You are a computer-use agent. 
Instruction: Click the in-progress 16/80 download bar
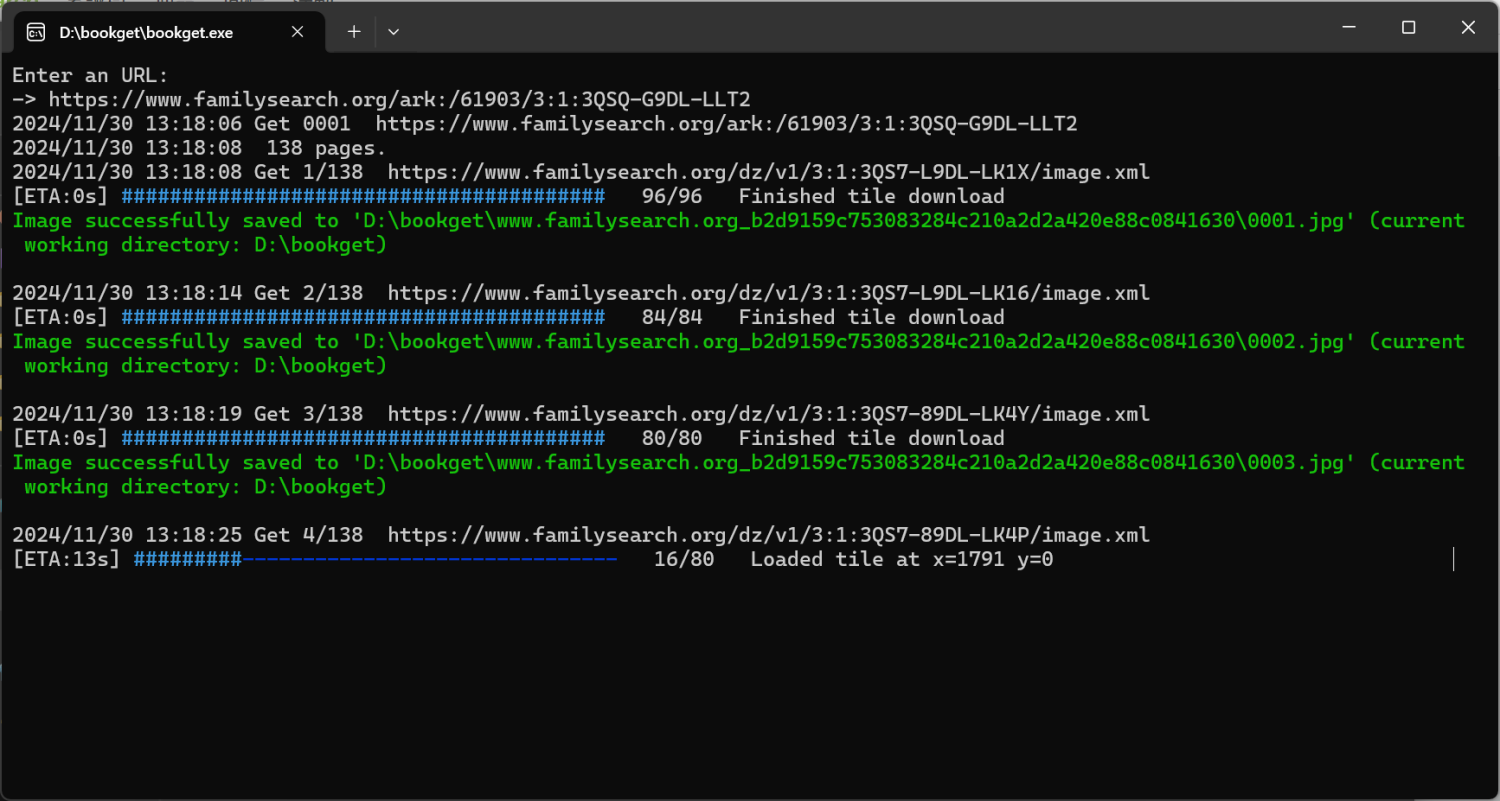[375, 559]
